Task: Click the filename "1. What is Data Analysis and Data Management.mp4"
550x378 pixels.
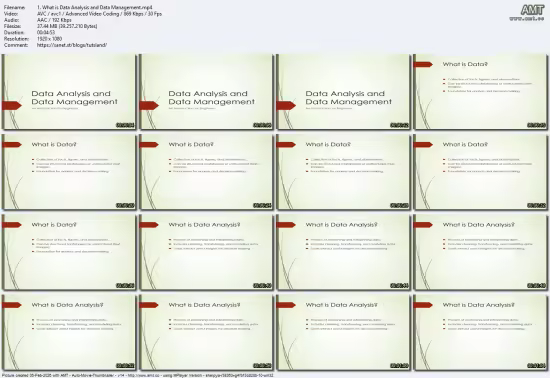Action: [x=95, y=7]
